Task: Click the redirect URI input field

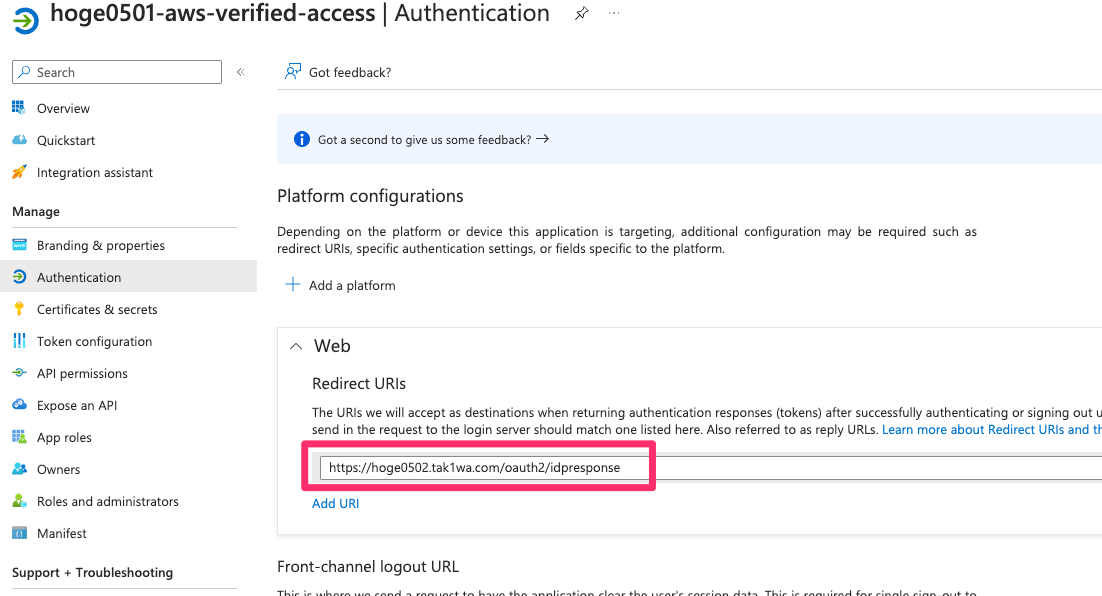Action: tap(711, 467)
